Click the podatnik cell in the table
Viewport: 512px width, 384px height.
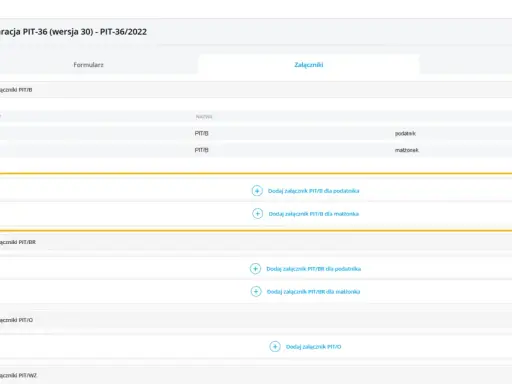[x=405, y=133]
